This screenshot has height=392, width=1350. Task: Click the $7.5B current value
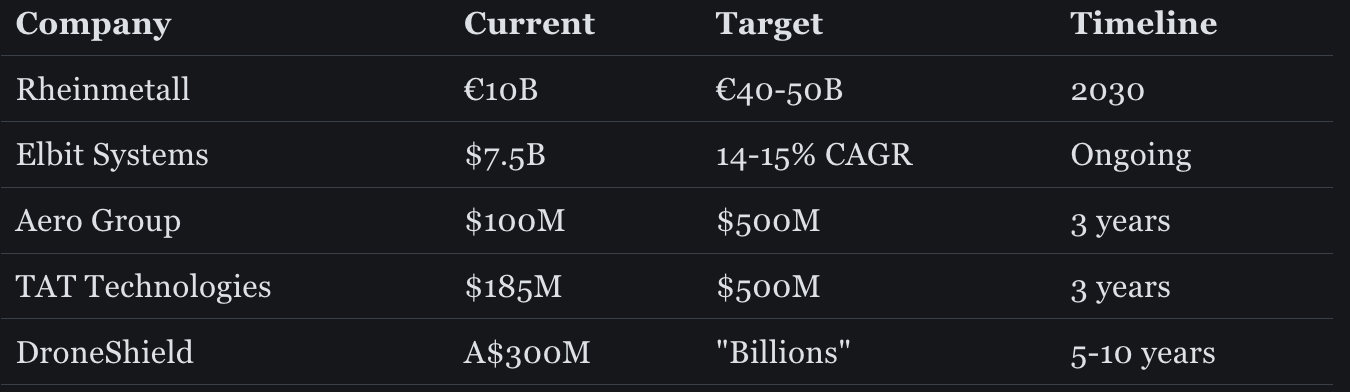point(504,155)
